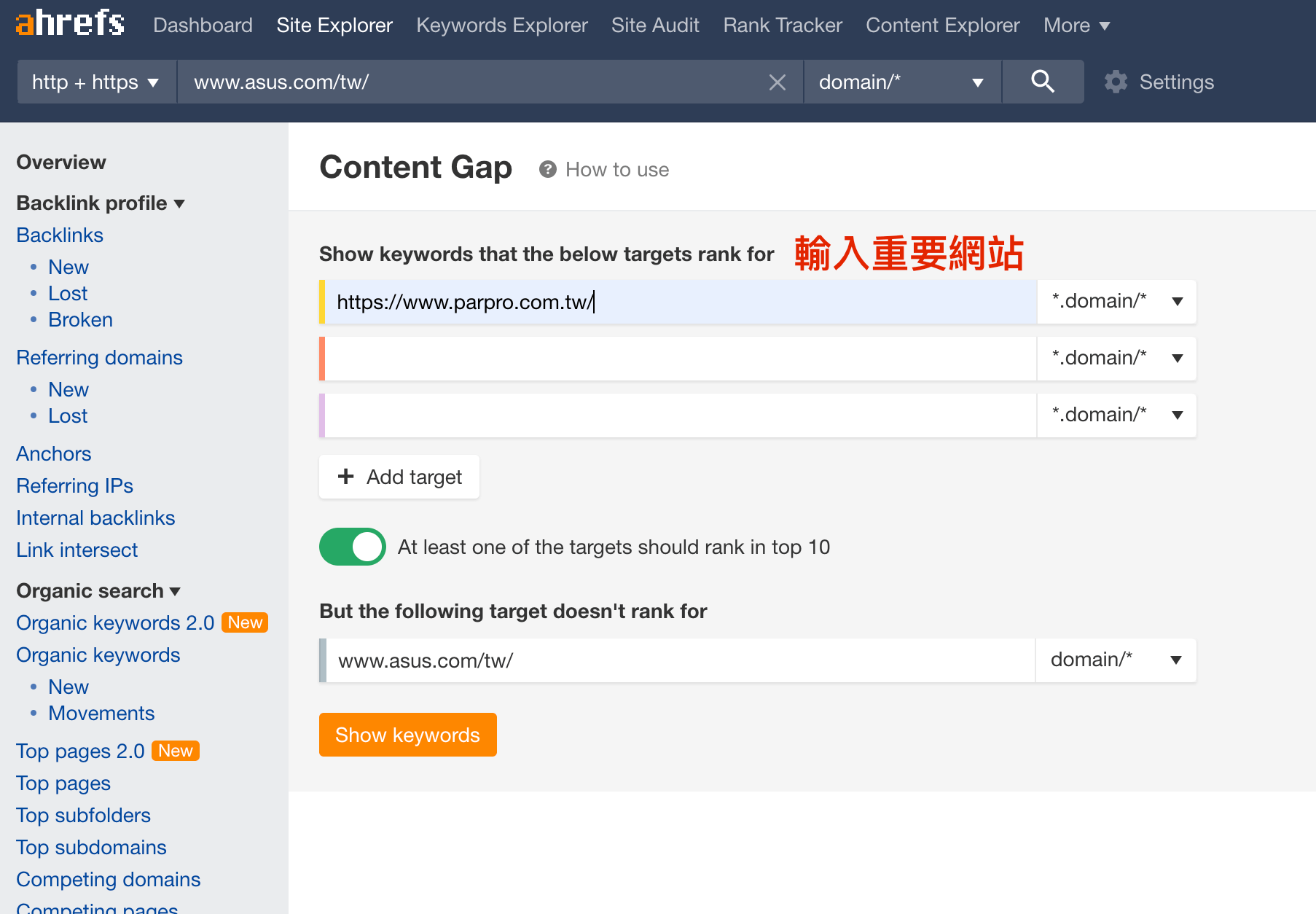Click the plus icon in Add target
The height and width of the screenshot is (914, 1316).
pos(346,477)
